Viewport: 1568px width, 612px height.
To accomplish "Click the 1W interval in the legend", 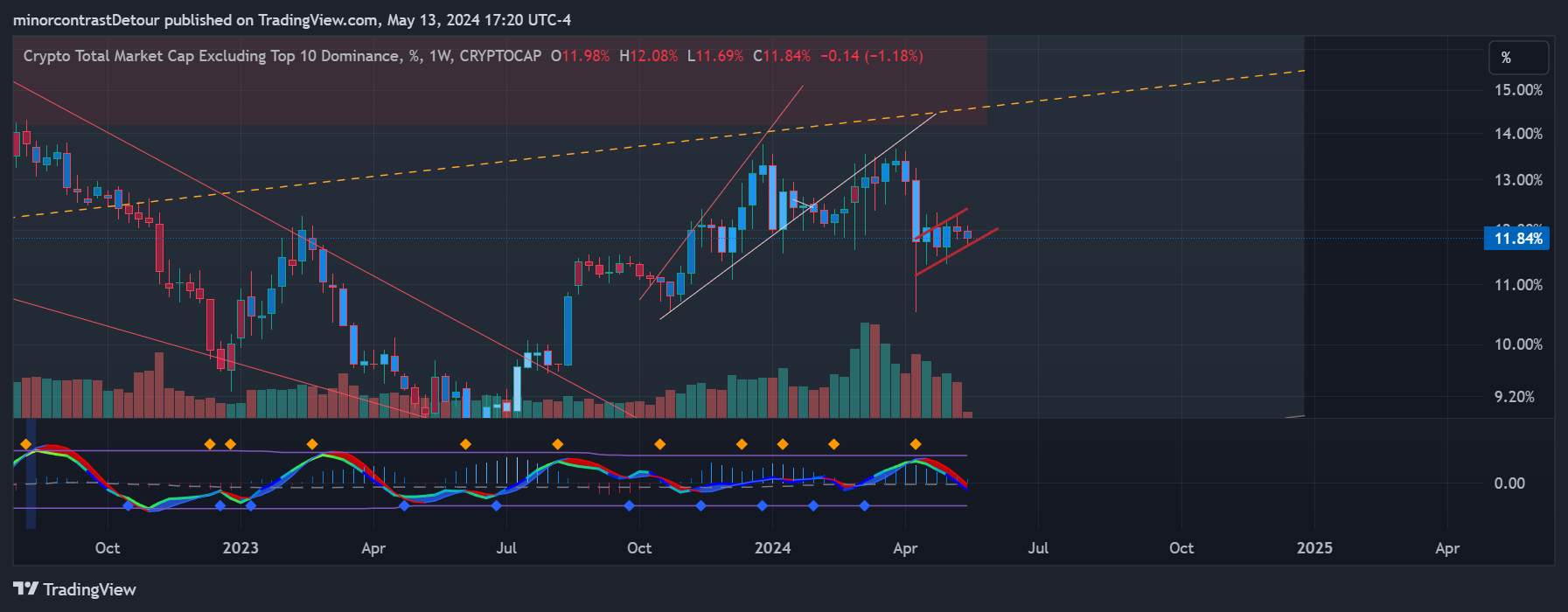I will [x=440, y=56].
